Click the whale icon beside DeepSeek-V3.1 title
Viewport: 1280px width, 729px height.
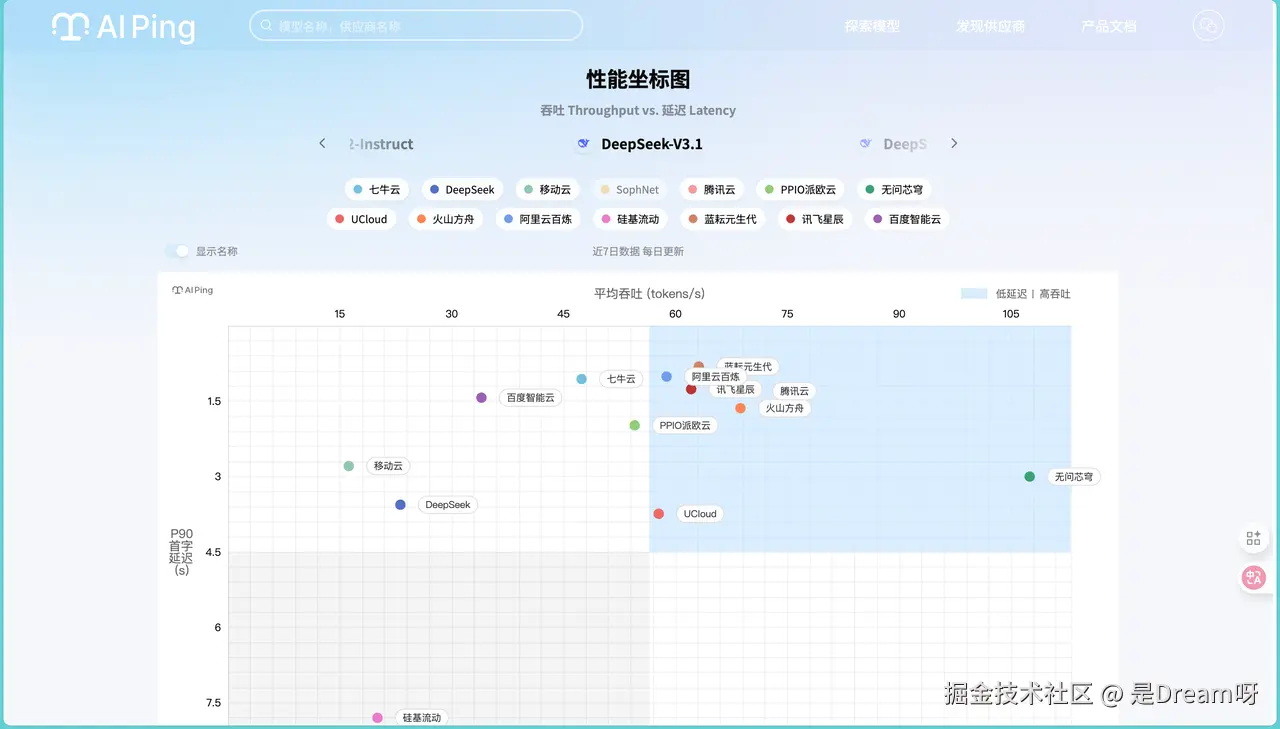point(584,144)
